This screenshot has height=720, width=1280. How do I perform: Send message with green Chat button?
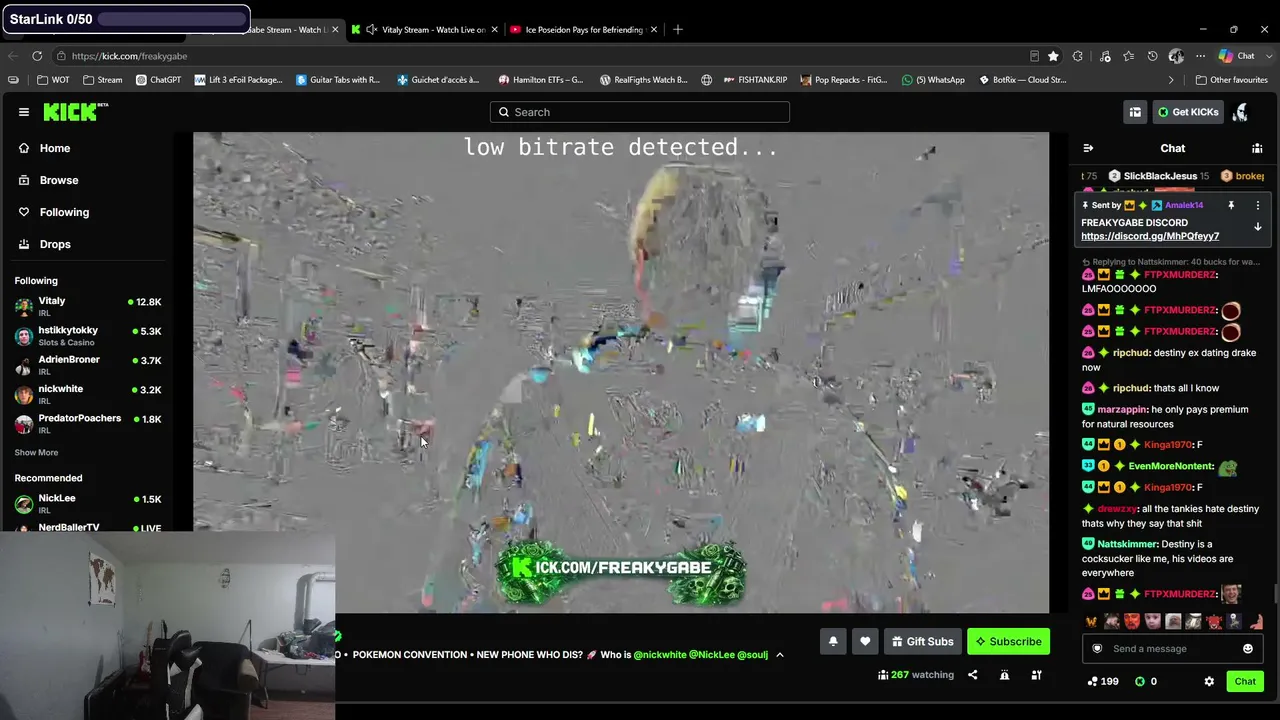coord(1245,681)
